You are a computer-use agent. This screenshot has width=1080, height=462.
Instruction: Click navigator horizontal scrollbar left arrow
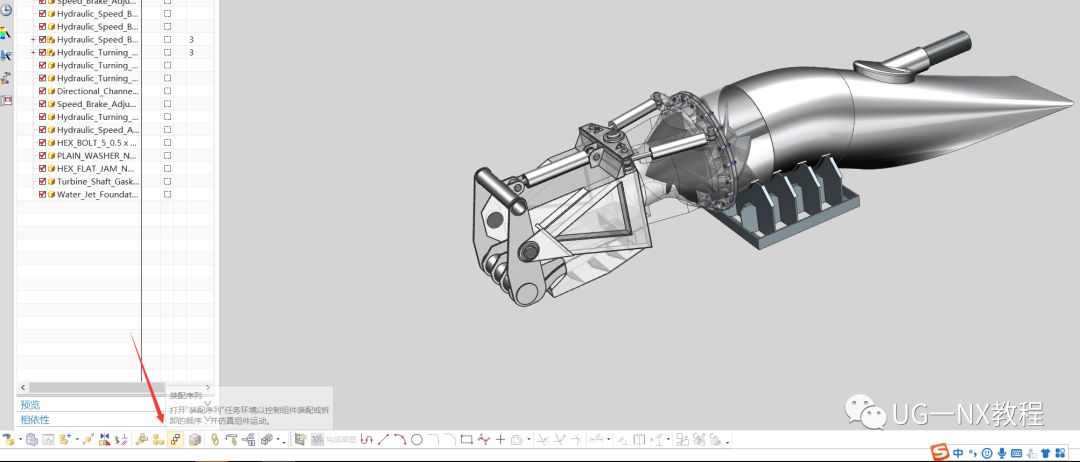(x=23, y=388)
